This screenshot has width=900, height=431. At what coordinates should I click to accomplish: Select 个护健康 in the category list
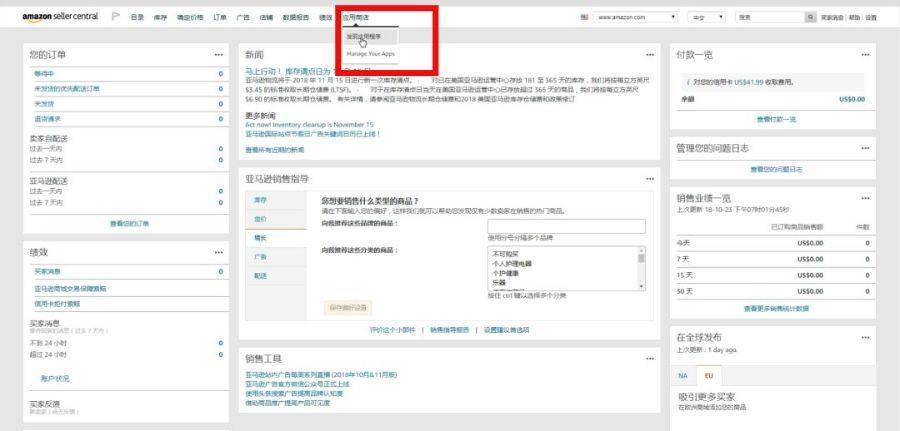(x=506, y=273)
